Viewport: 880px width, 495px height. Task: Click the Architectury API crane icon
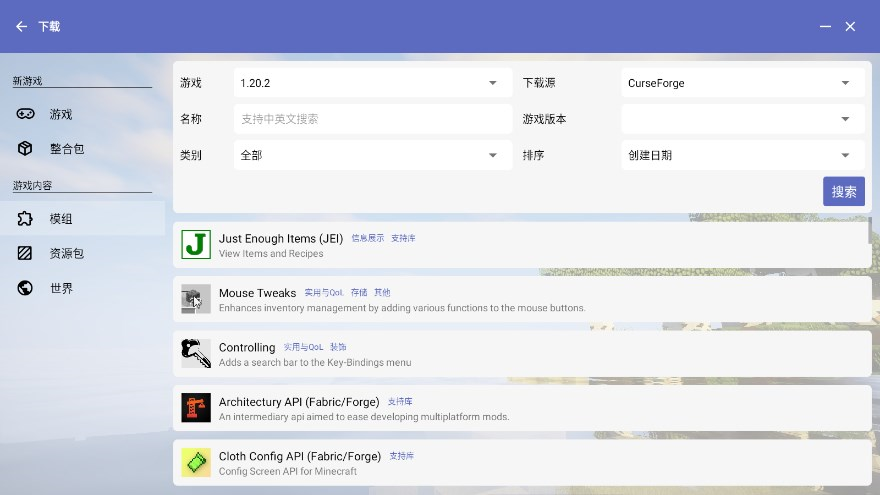click(196, 408)
